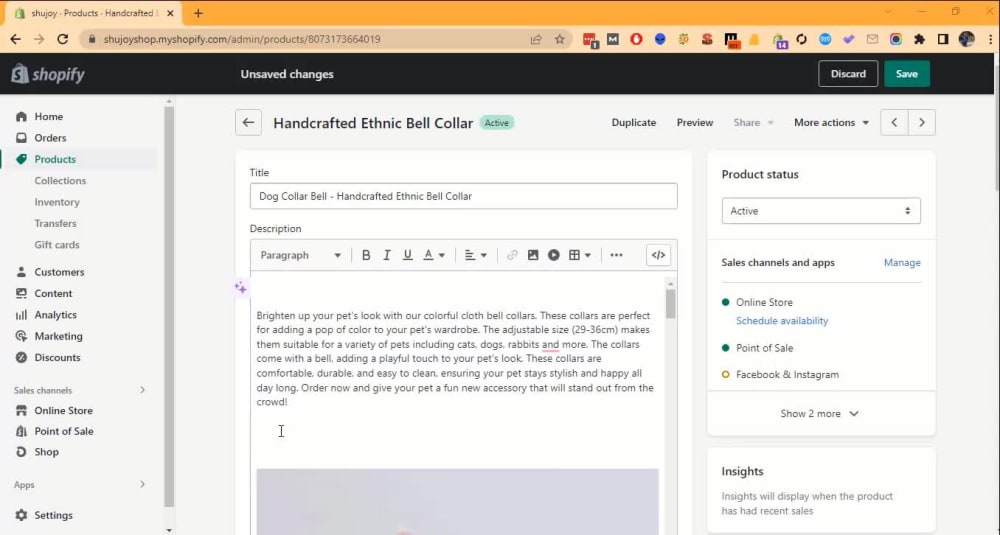Open the browser side panel icon
The image size is (1000, 535).
(x=943, y=39)
